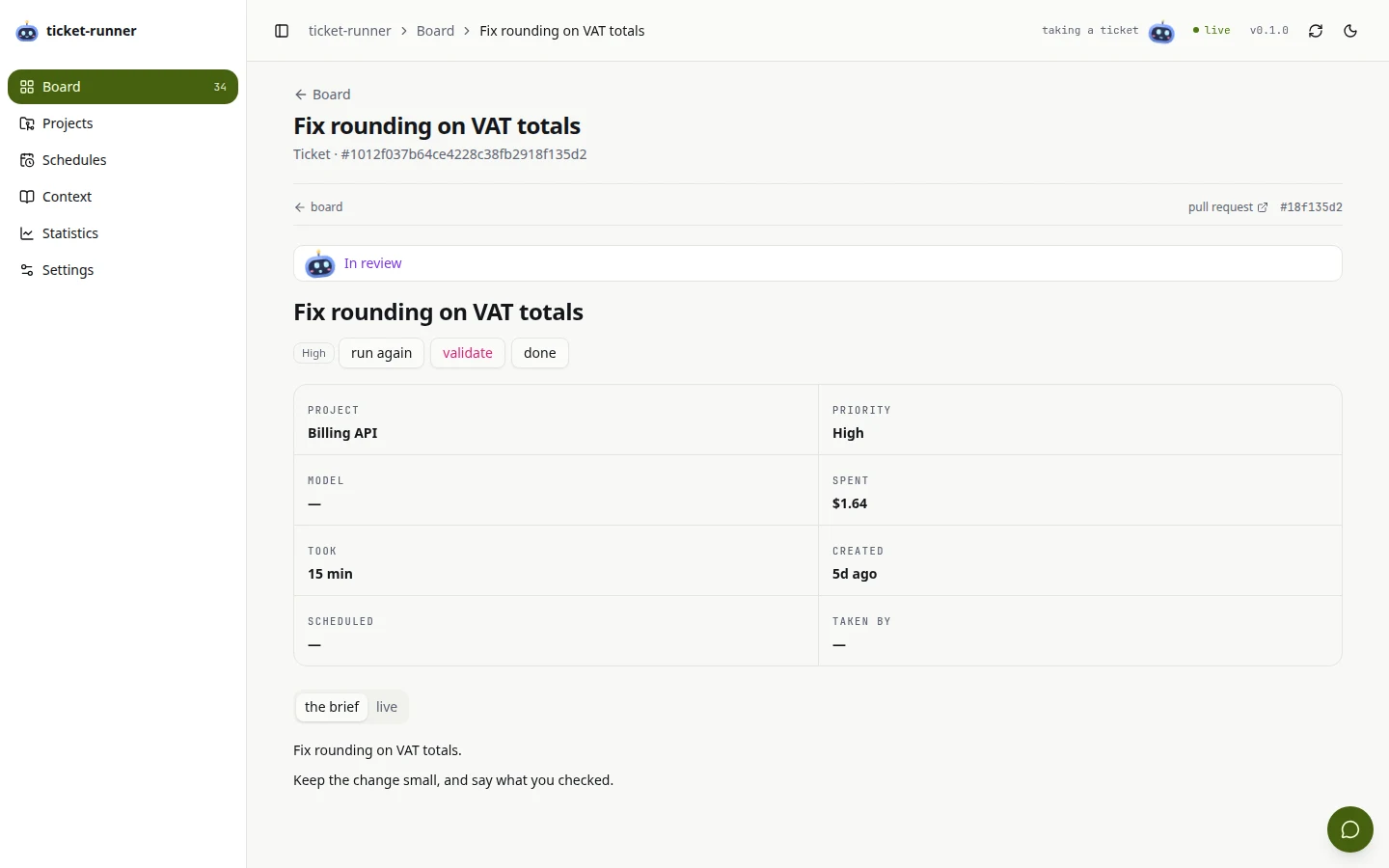Click the spent amount $1.64
This screenshot has width=1389, height=868.
pos(850,503)
